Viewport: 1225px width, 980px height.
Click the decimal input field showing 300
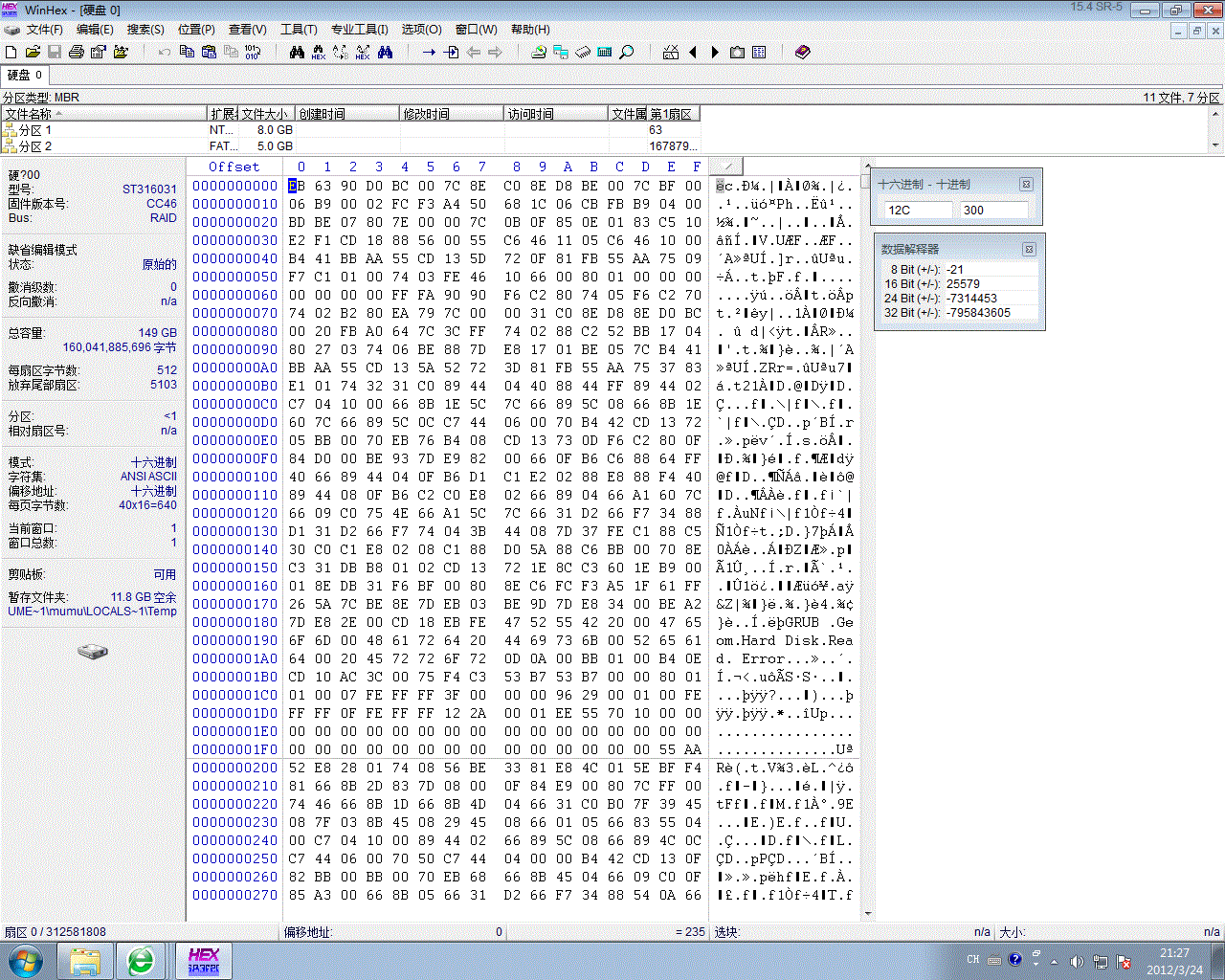993,210
